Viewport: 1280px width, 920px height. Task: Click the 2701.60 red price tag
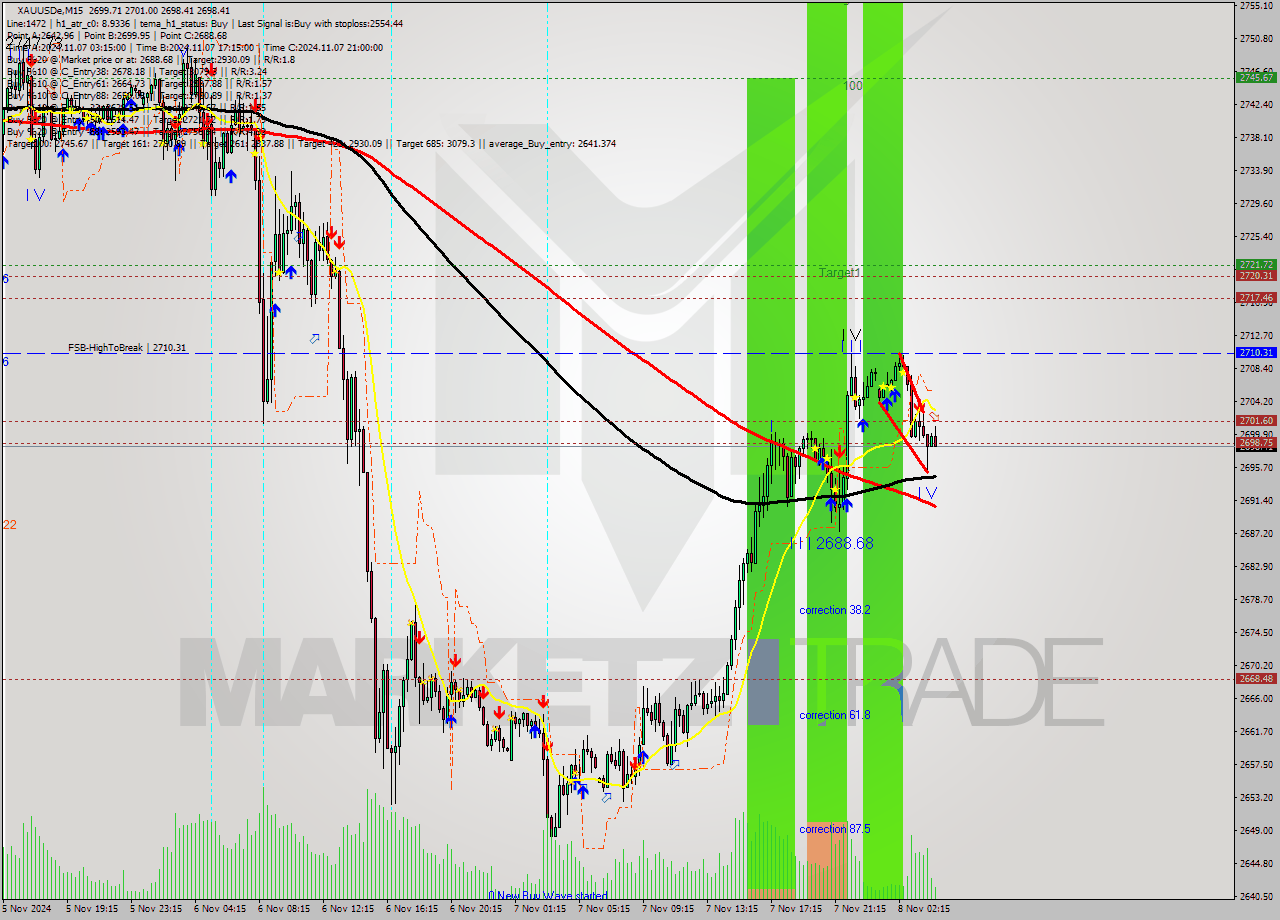[x=1256, y=421]
